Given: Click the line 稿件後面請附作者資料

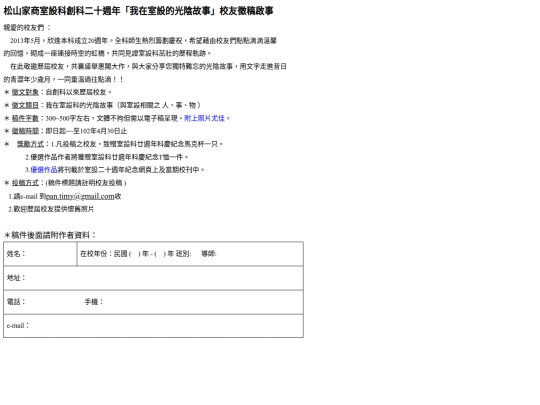Looking at the screenshot, I should [x=50, y=235].
